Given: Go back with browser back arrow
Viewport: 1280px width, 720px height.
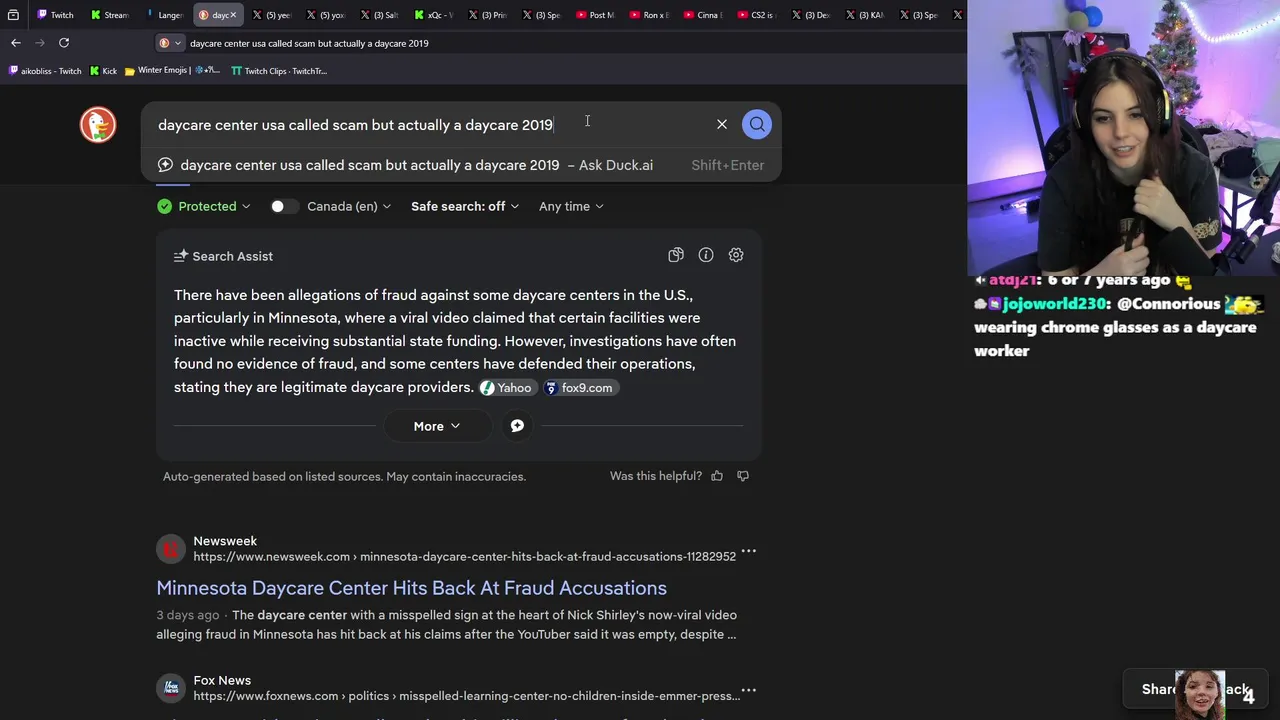Looking at the screenshot, I should point(15,43).
